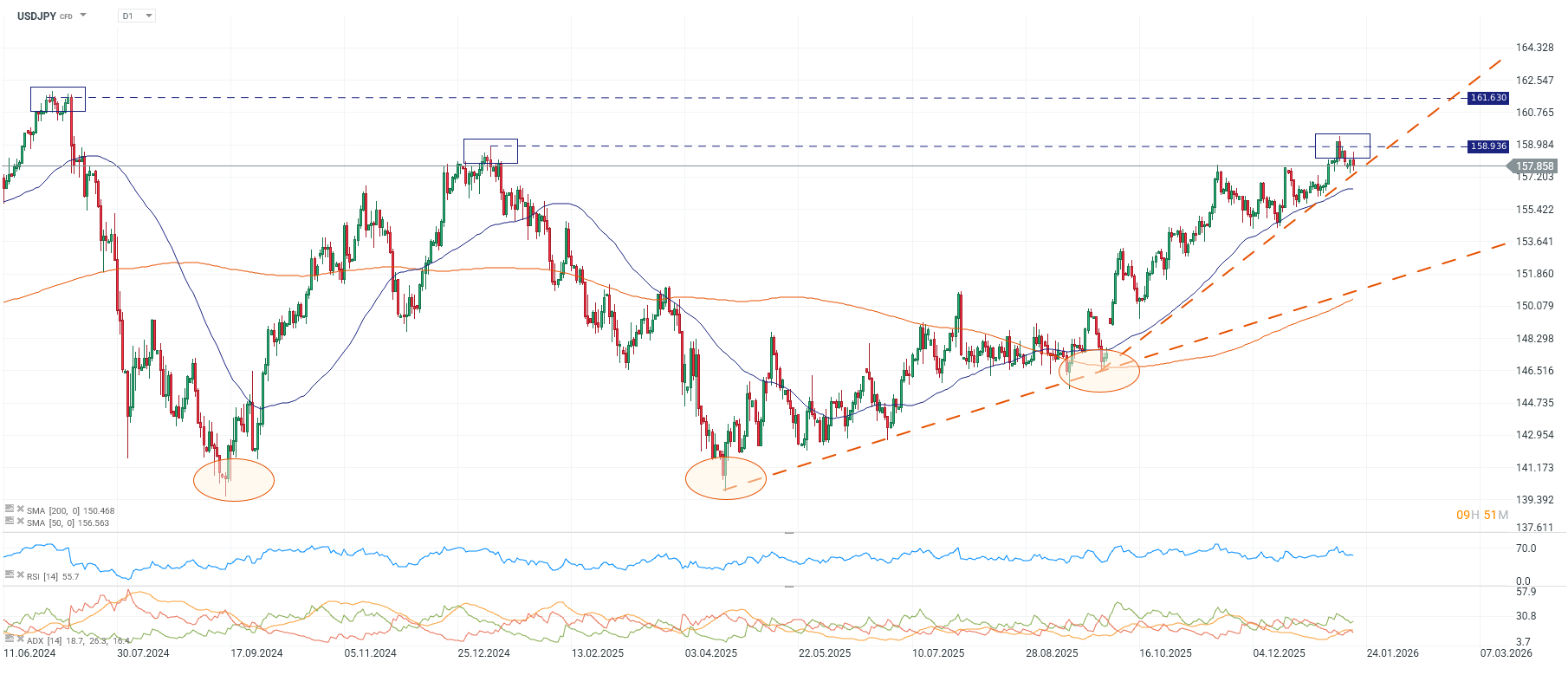
Task: Remove the SMA 50 indicator with its X
Action: (x=20, y=522)
